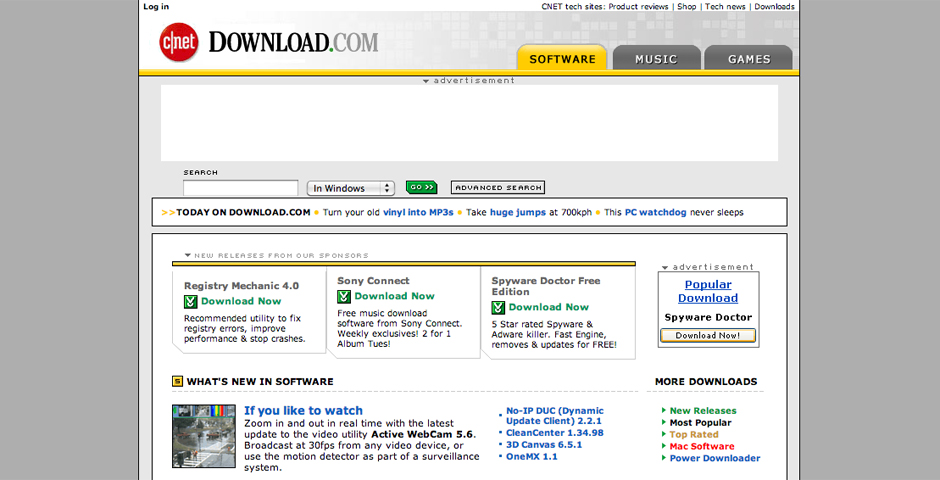This screenshot has width=940, height=480.
Task: Go to CNET Product reviews
Action: coord(638,7)
